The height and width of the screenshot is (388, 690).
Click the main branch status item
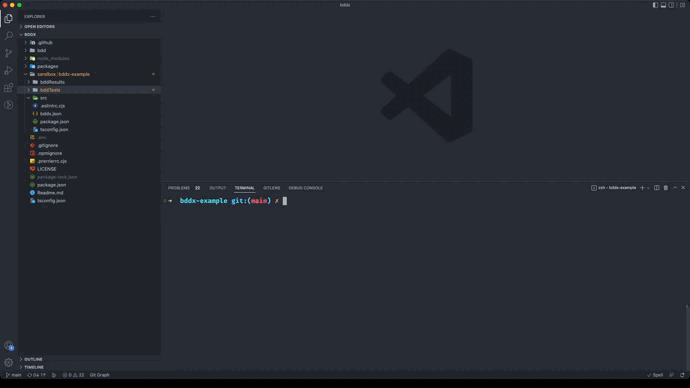coord(13,375)
